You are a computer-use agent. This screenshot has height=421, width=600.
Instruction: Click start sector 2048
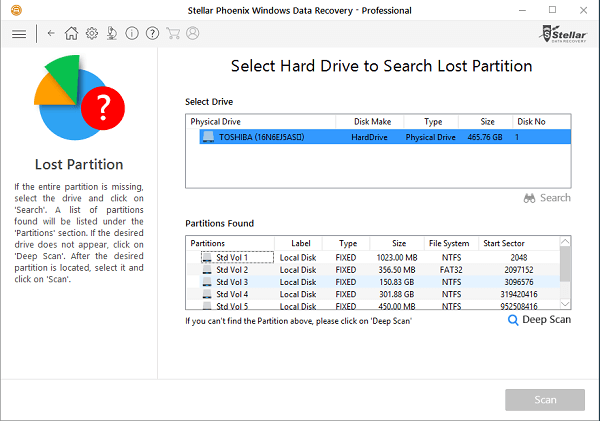tap(519, 258)
